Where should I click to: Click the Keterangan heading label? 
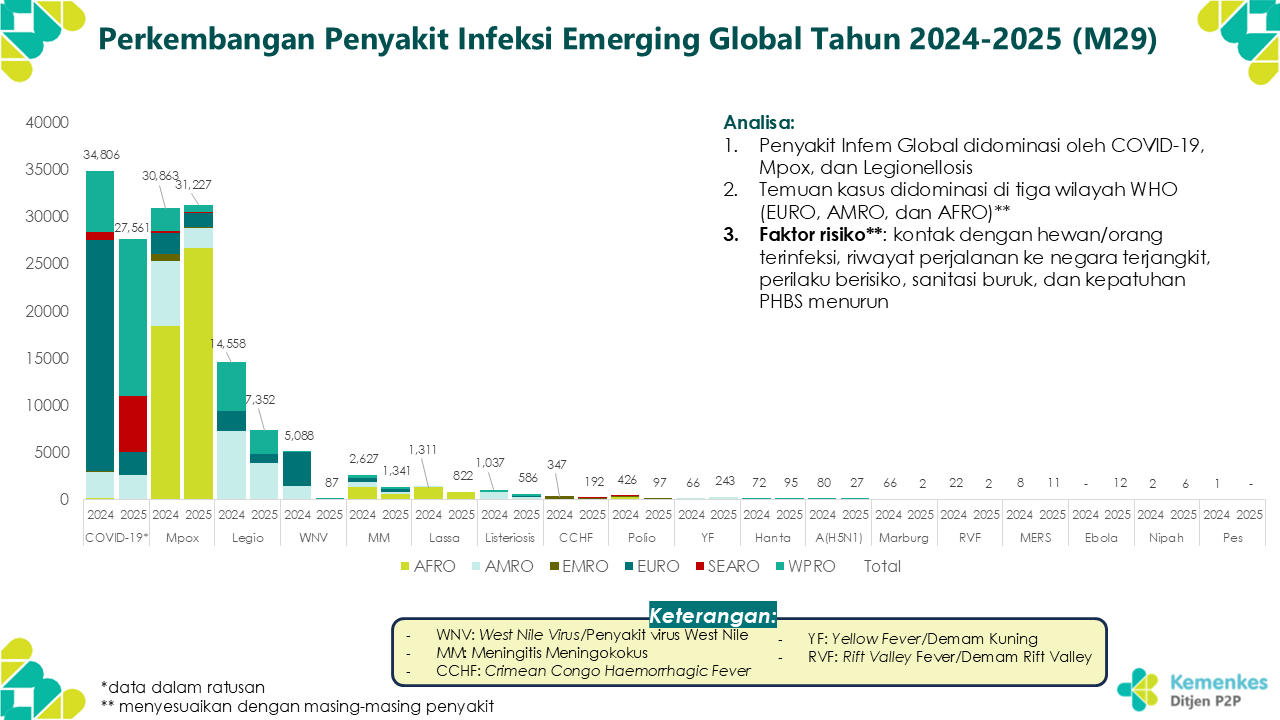tap(712, 614)
